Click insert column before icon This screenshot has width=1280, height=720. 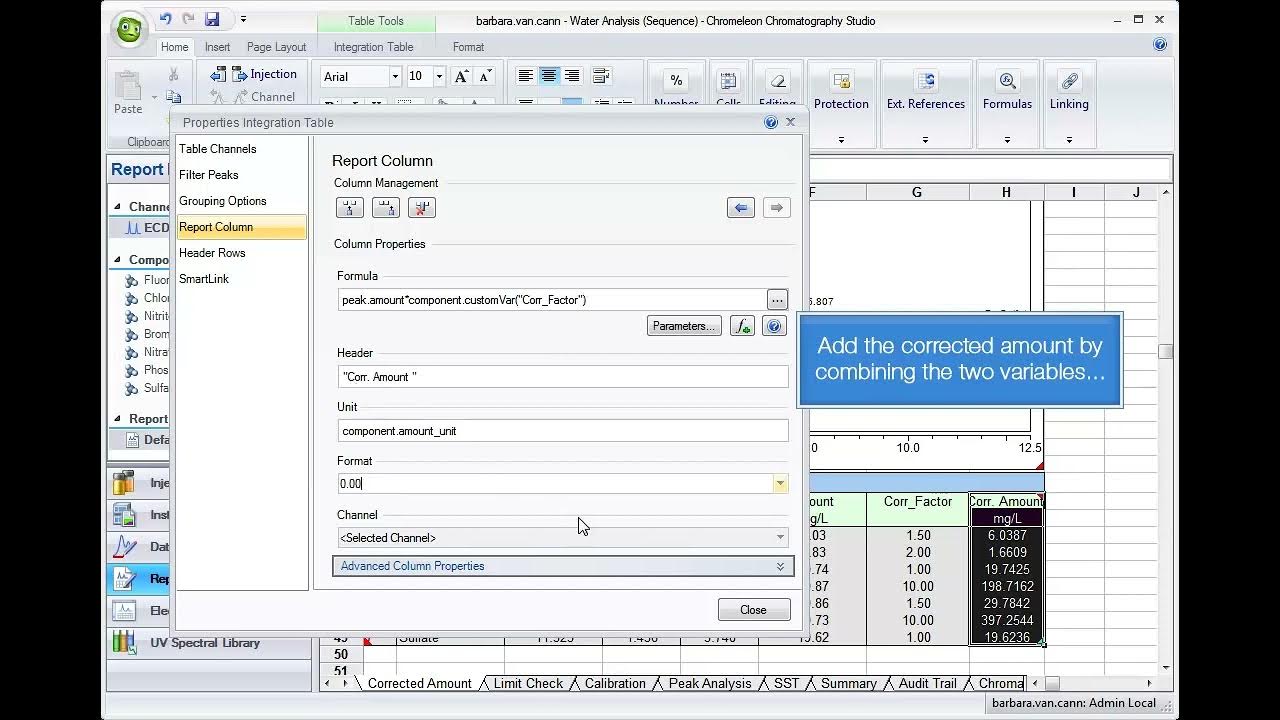click(350, 208)
